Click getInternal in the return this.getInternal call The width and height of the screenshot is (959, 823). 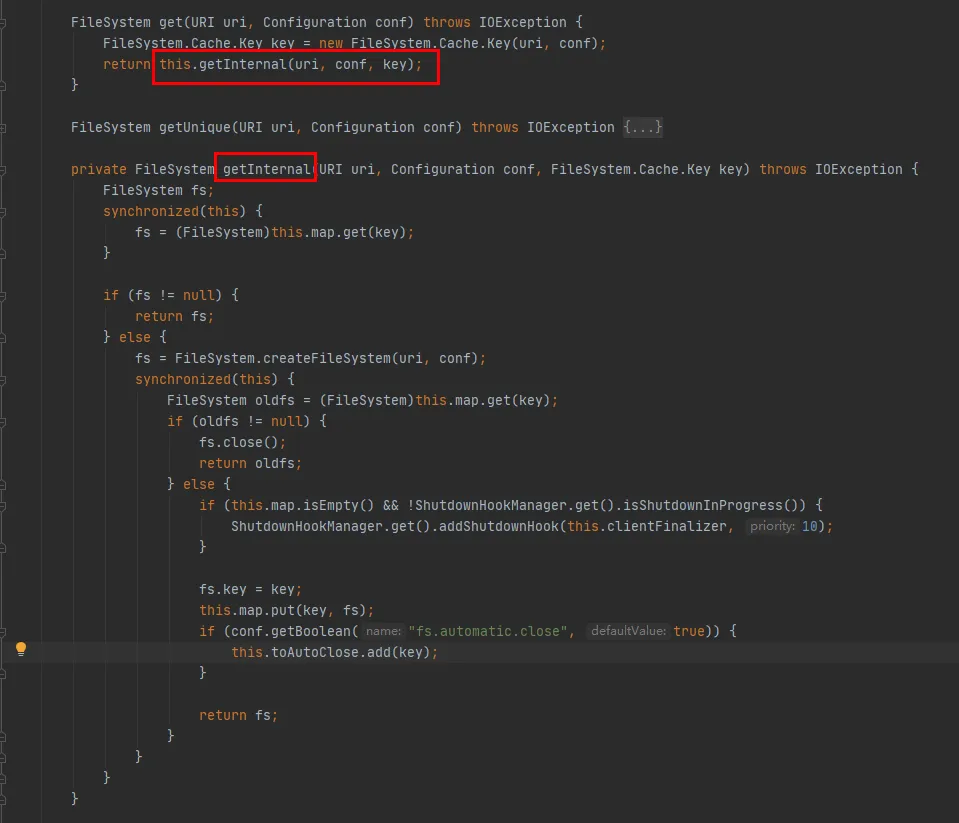pos(242,64)
